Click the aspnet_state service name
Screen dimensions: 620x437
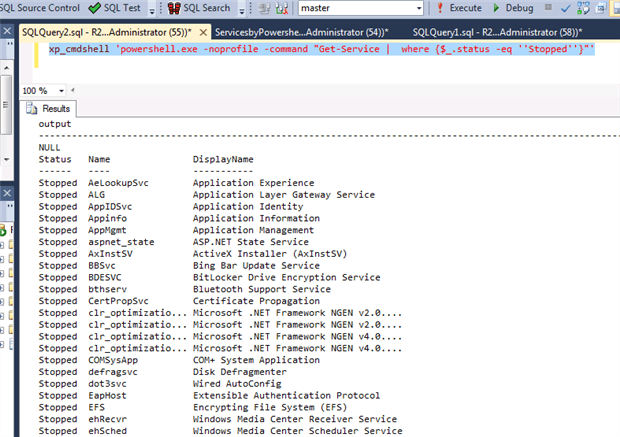click(x=121, y=242)
